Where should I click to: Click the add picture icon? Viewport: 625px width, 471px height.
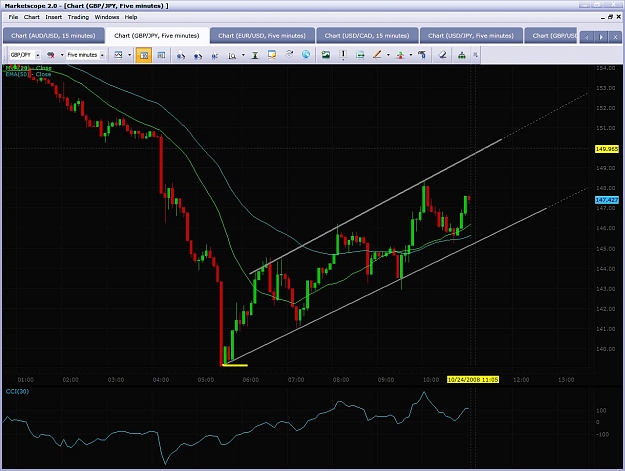click(x=326, y=55)
